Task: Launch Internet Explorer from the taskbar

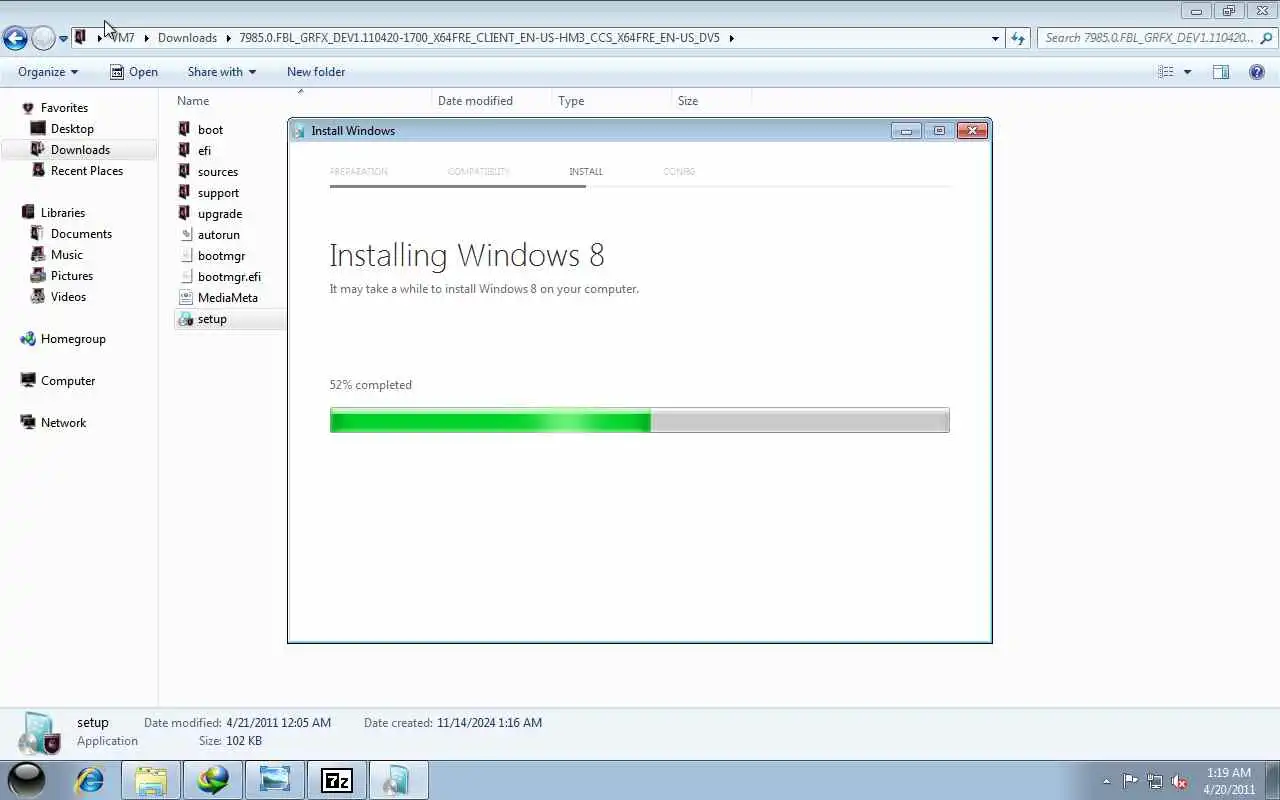Action: (90, 780)
